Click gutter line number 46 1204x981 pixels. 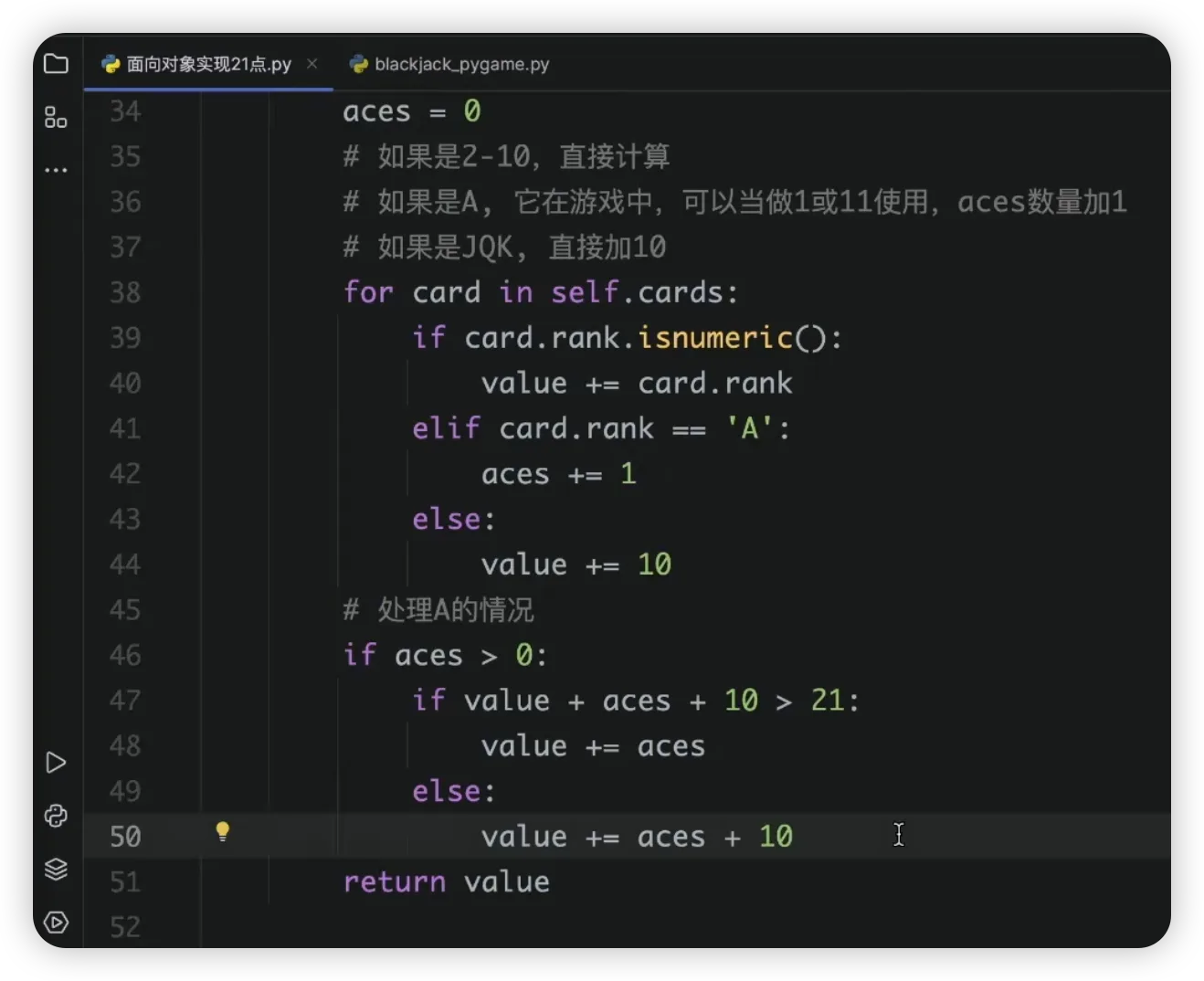point(125,655)
